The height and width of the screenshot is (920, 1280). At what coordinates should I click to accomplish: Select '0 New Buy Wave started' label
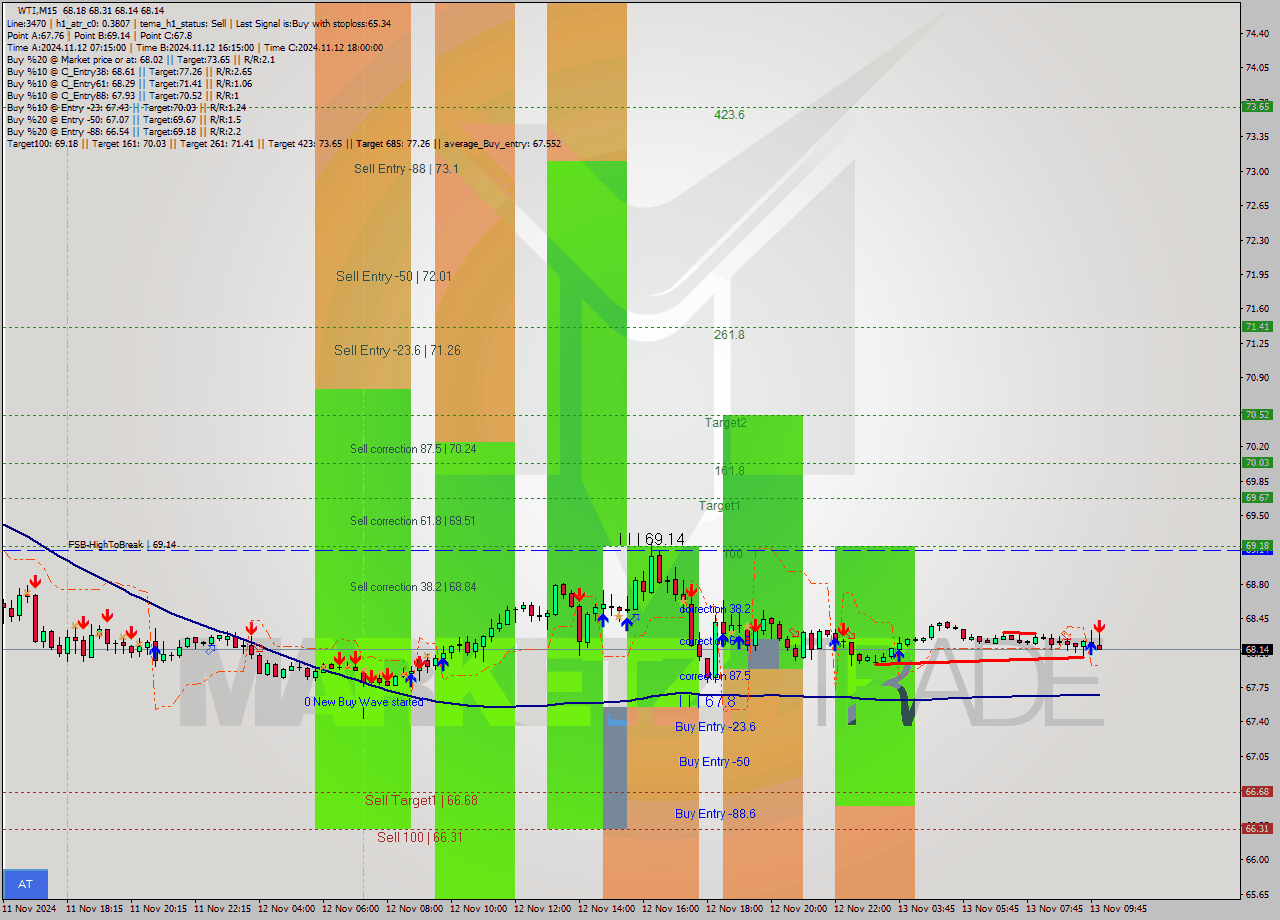[x=364, y=702]
